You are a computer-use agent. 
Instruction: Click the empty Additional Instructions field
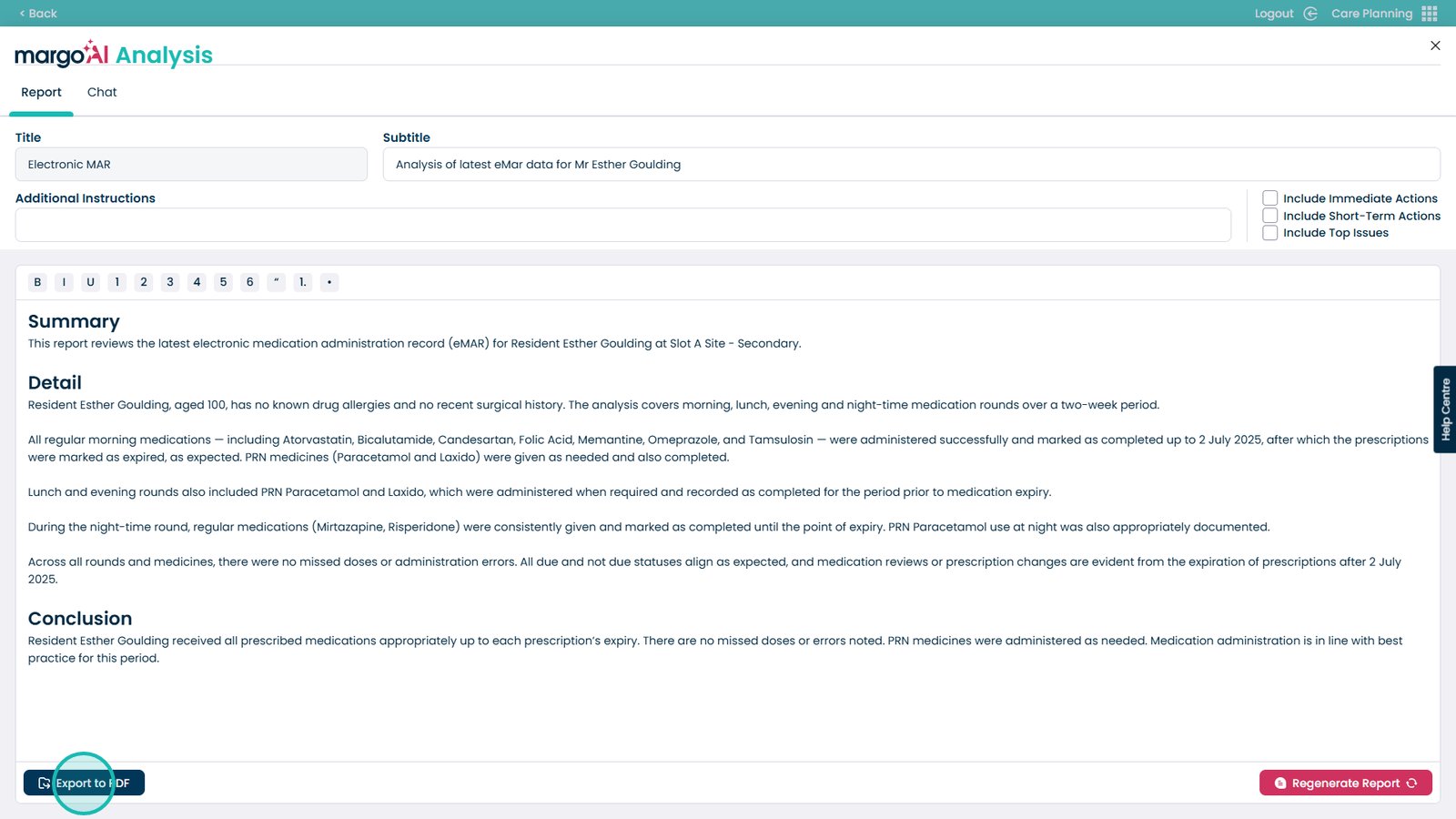click(x=623, y=225)
